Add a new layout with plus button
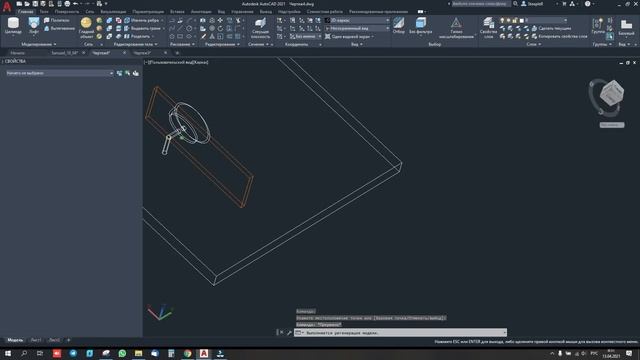640x360 pixels. click(x=69, y=340)
